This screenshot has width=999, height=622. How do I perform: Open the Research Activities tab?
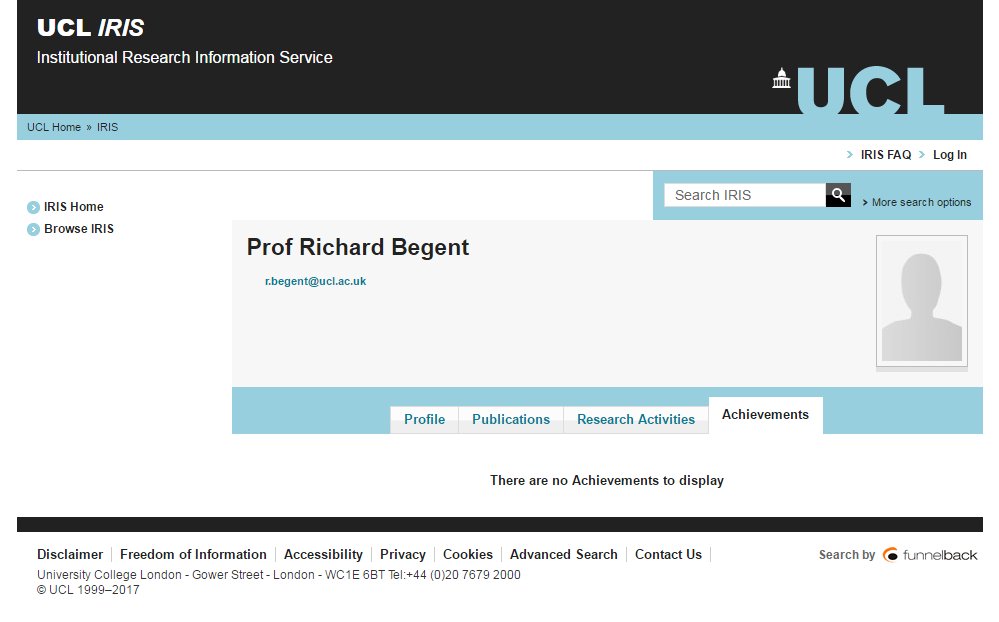636,419
